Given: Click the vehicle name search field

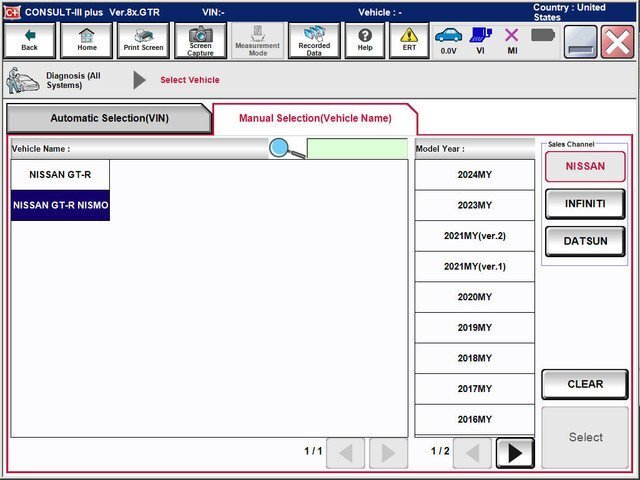Looking at the screenshot, I should click(357, 149).
